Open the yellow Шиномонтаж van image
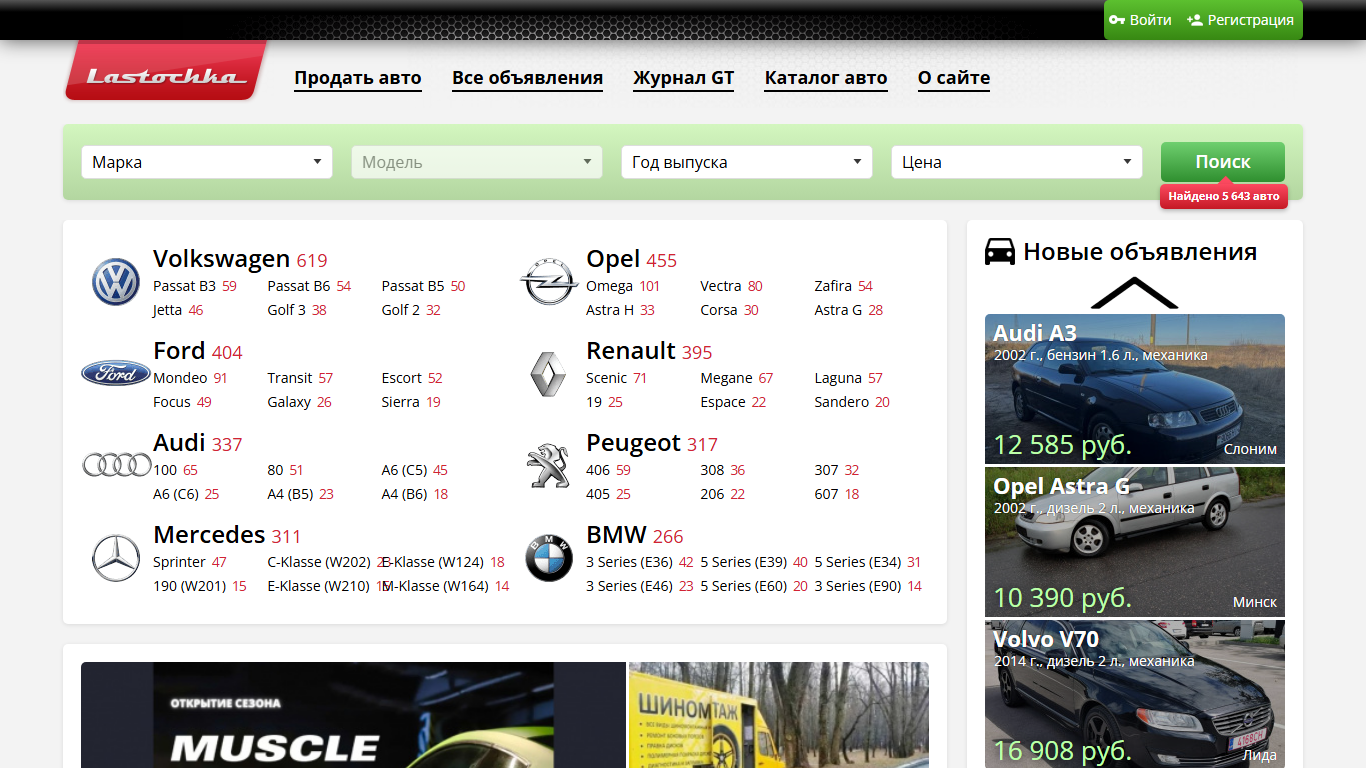Viewport: 1366px width, 768px height. pyautogui.click(x=779, y=715)
